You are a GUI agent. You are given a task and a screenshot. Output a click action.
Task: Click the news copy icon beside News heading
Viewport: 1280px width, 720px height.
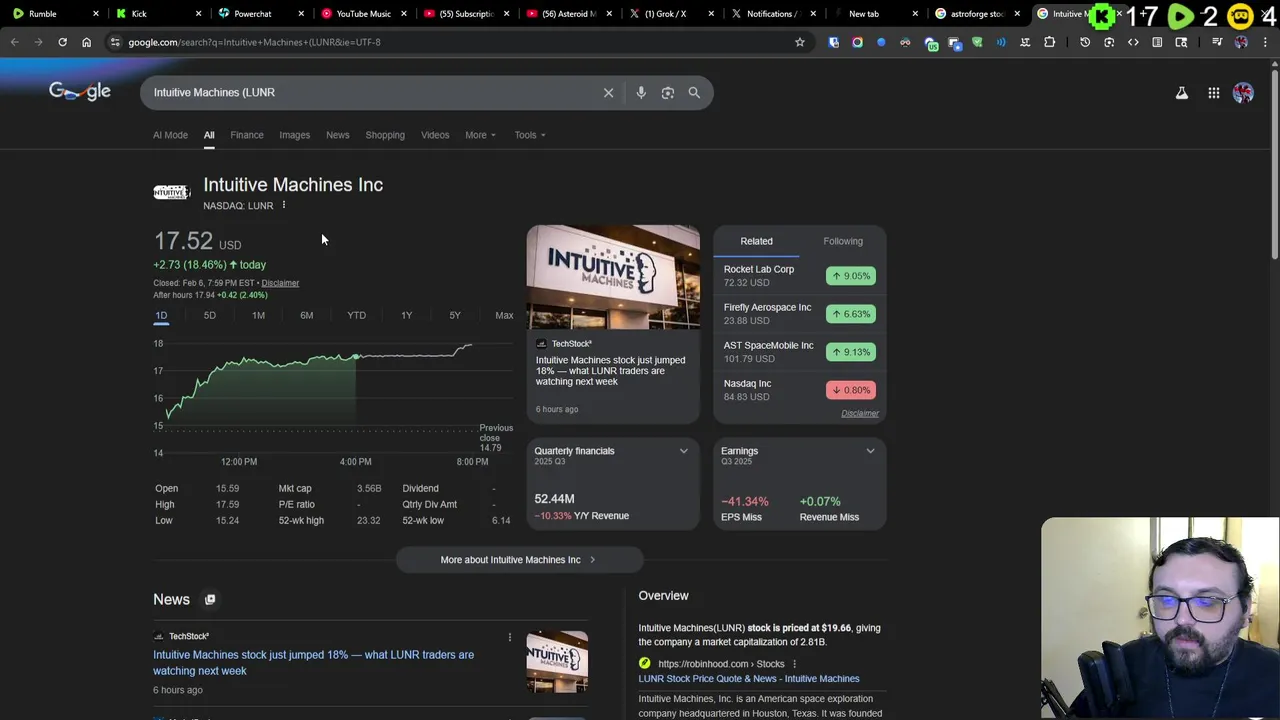(210, 600)
